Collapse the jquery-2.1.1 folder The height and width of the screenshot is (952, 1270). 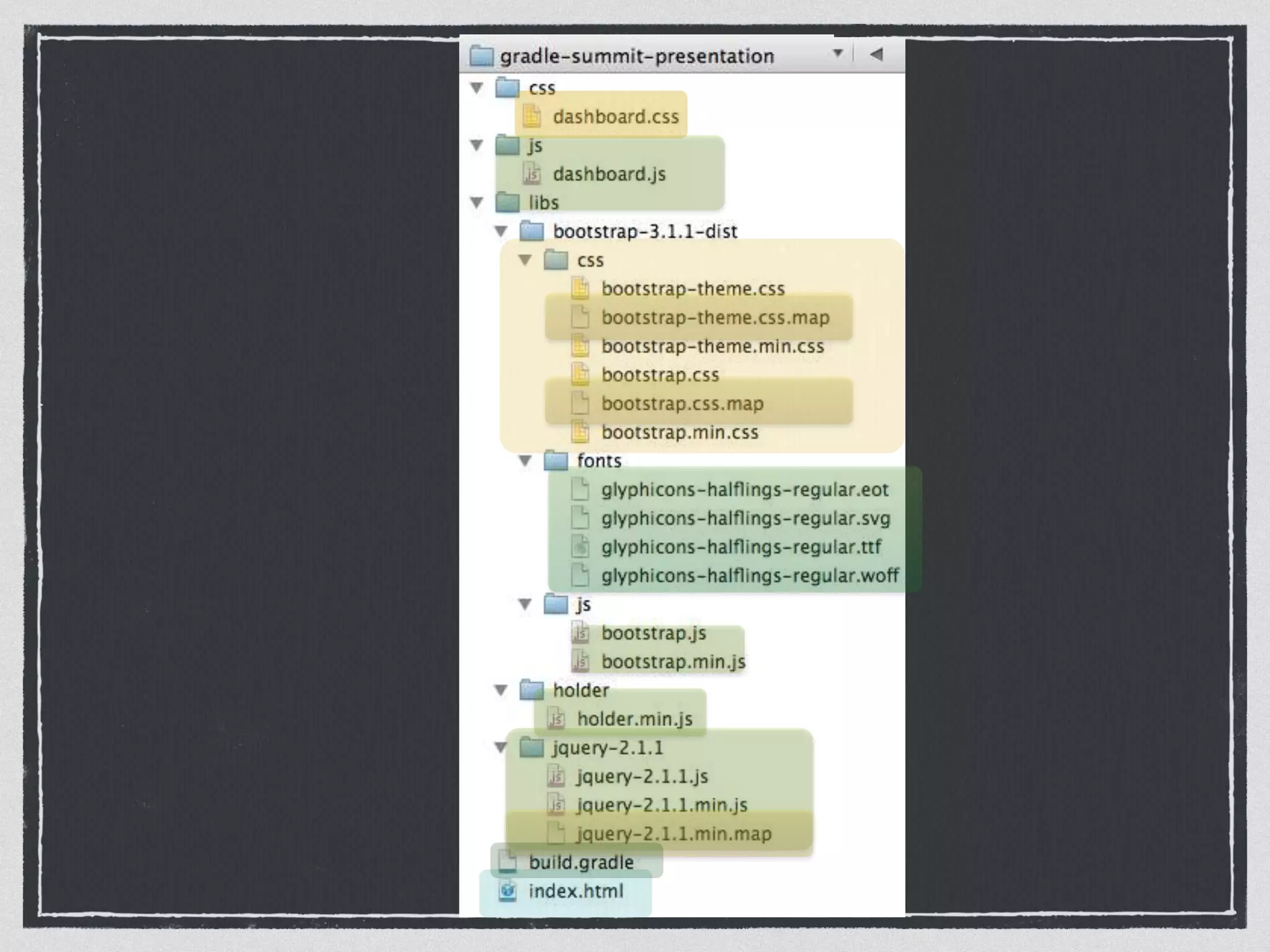coord(501,747)
